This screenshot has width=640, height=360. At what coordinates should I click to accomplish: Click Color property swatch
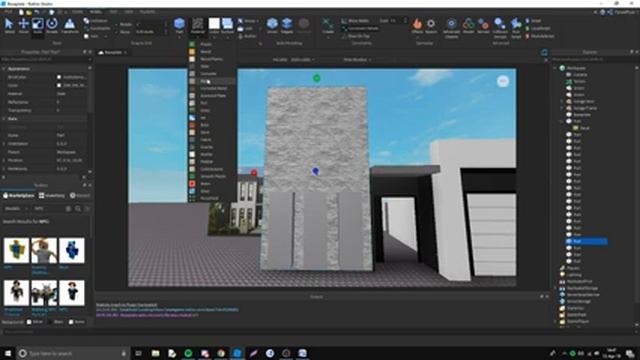(x=59, y=85)
